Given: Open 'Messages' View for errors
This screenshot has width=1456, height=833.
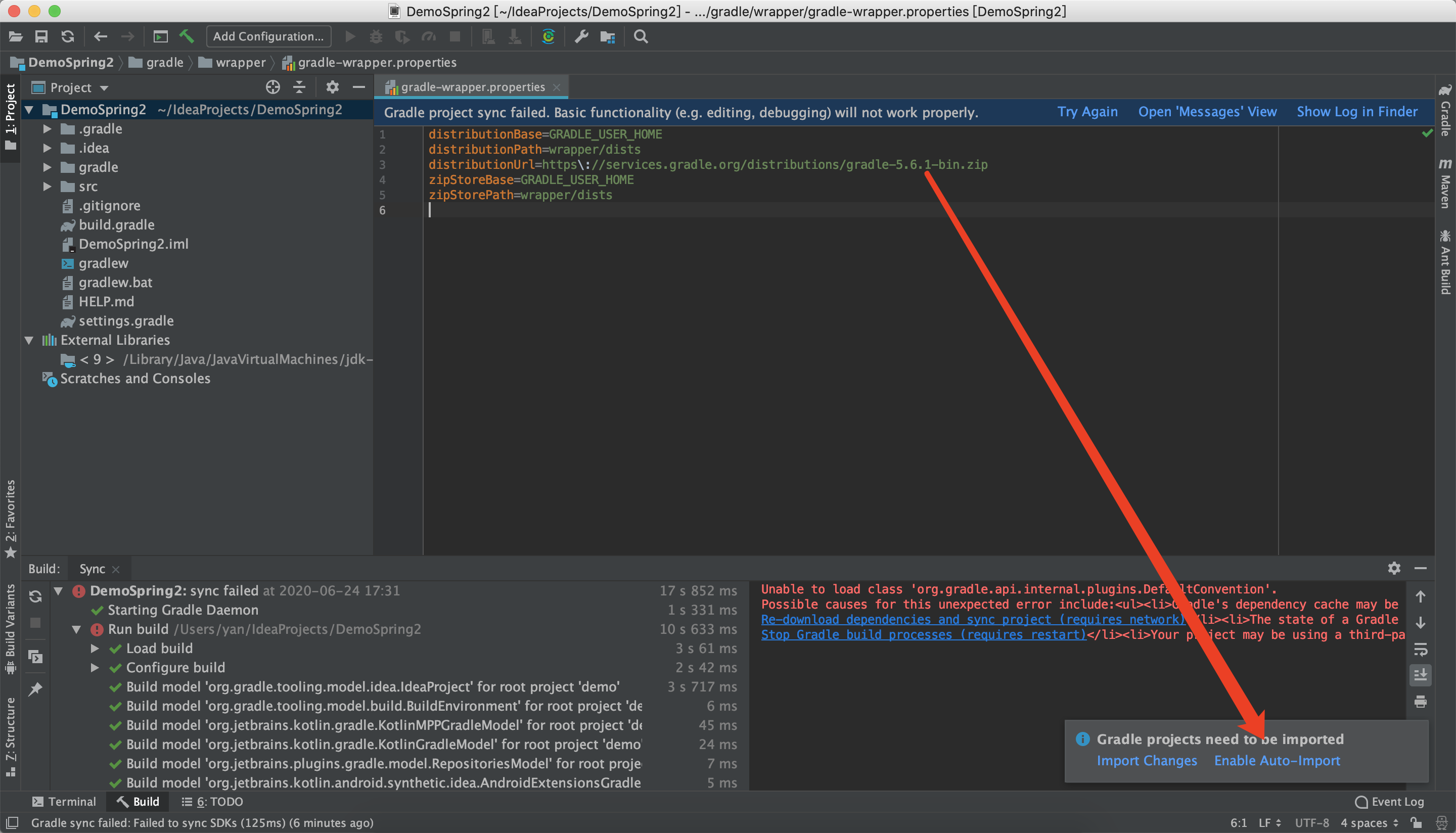Looking at the screenshot, I should (x=1207, y=112).
